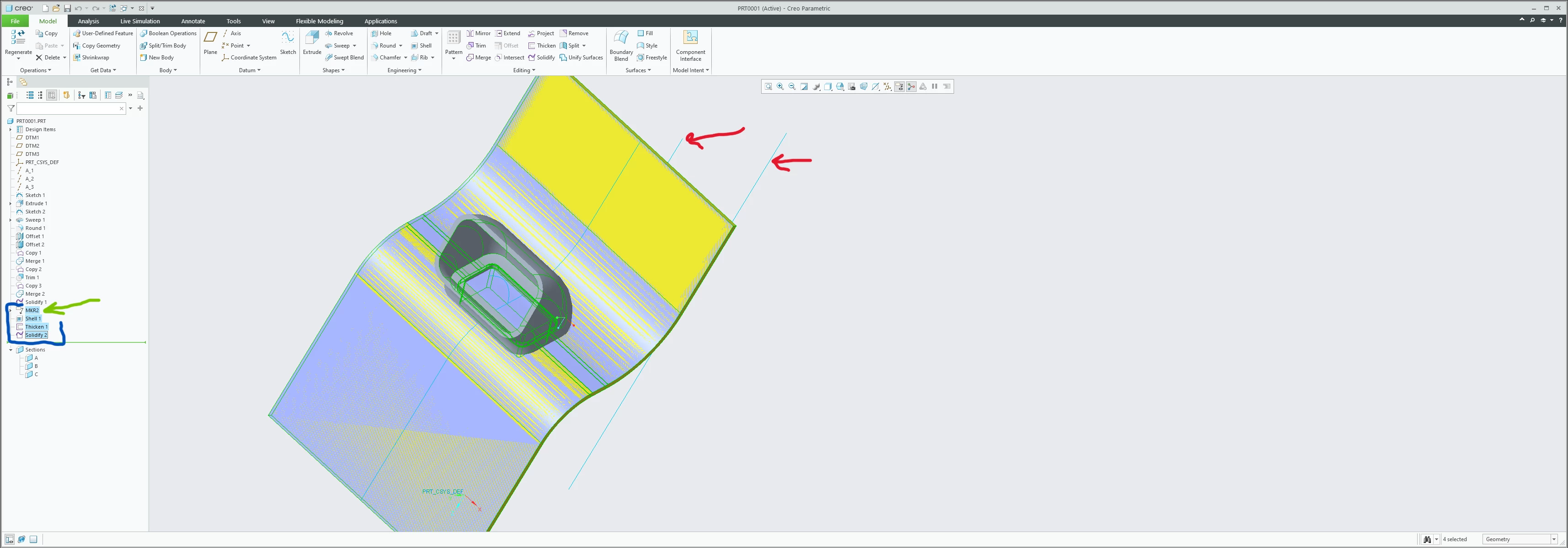The image size is (1568, 548).
Task: Click the Plane datum icon
Action: pyautogui.click(x=210, y=39)
